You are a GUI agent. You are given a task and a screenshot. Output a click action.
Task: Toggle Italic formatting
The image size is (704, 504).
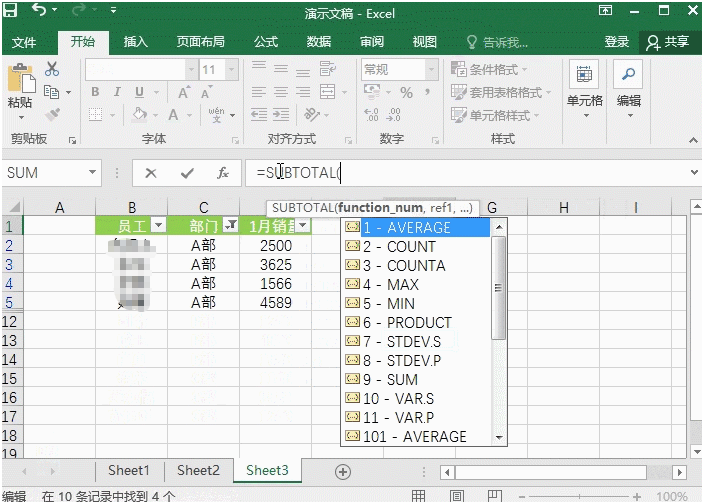click(x=117, y=92)
